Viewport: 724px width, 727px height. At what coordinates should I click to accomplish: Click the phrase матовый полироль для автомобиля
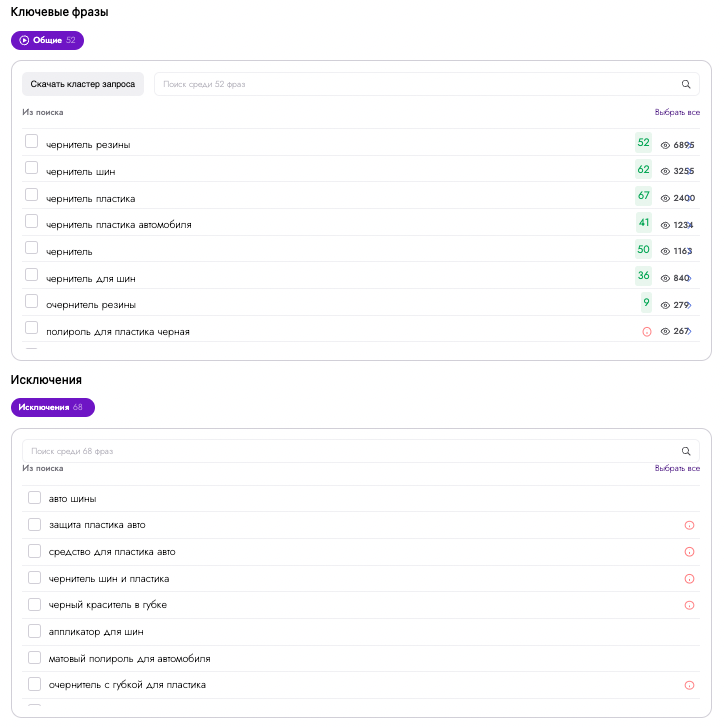pos(129,659)
